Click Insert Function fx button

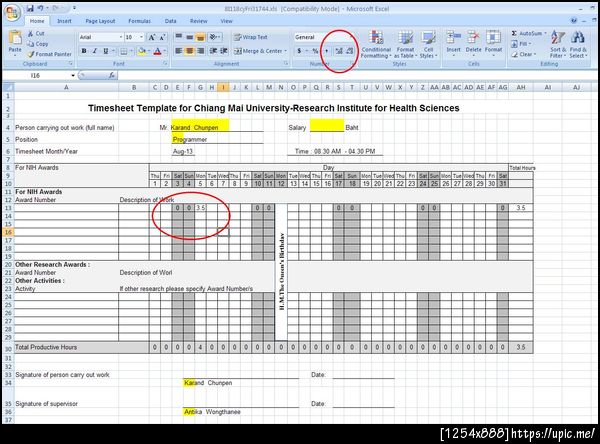tap(111, 75)
